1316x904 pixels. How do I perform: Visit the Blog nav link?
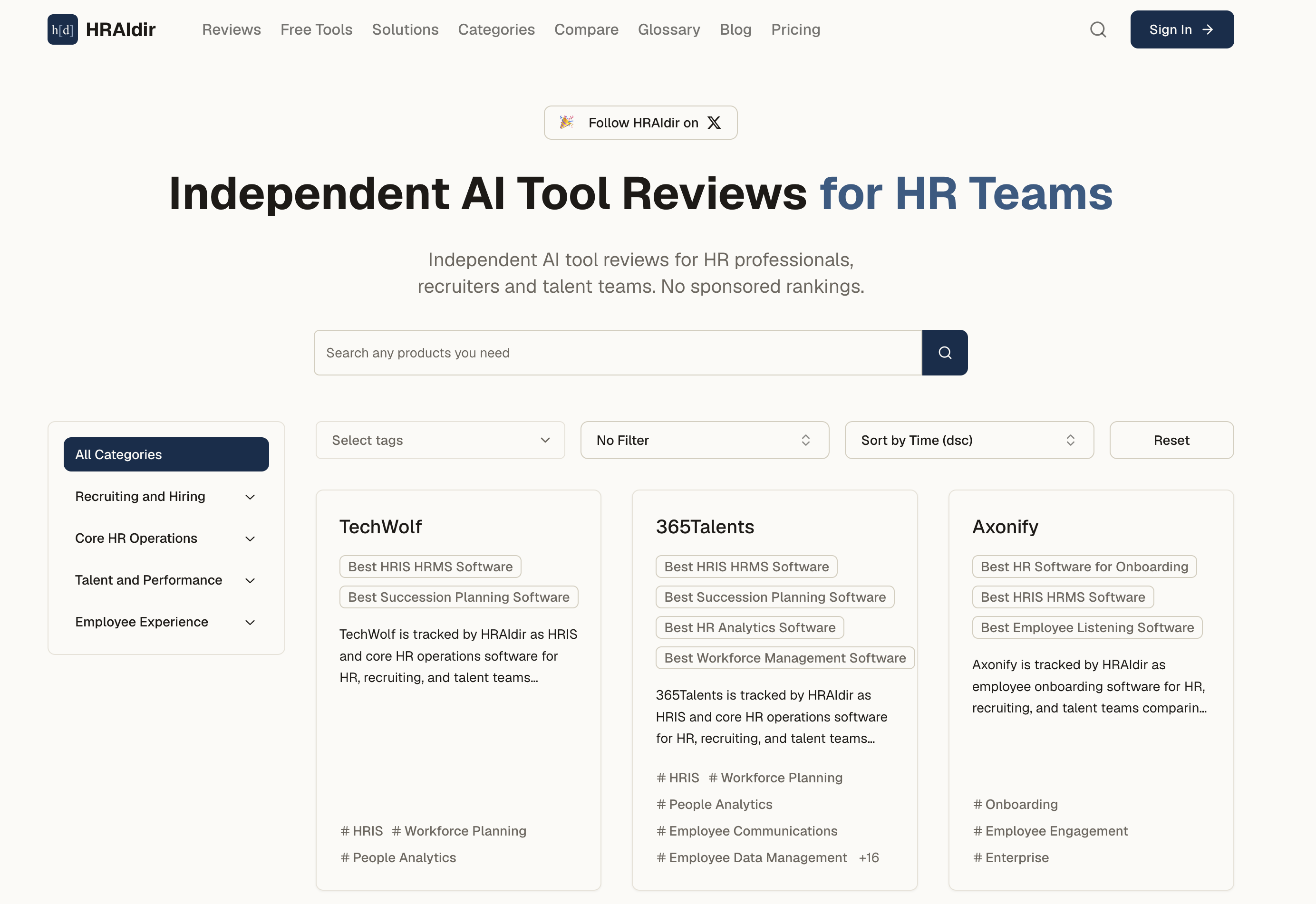pyautogui.click(x=735, y=29)
